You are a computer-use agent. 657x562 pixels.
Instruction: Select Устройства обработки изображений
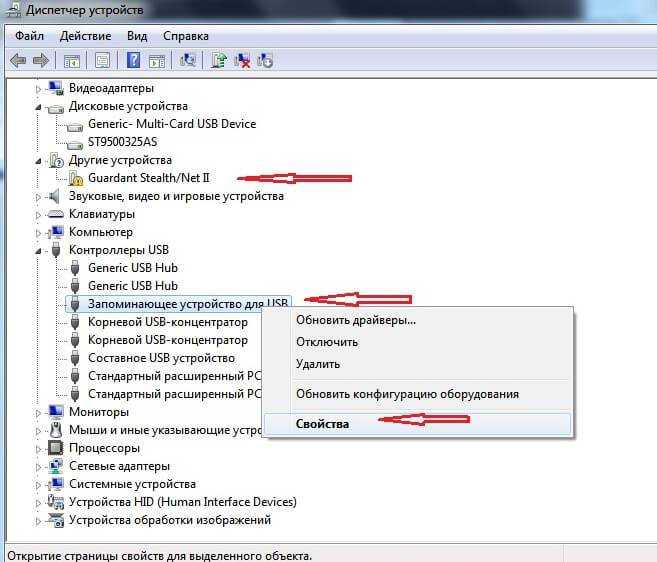click(x=170, y=520)
